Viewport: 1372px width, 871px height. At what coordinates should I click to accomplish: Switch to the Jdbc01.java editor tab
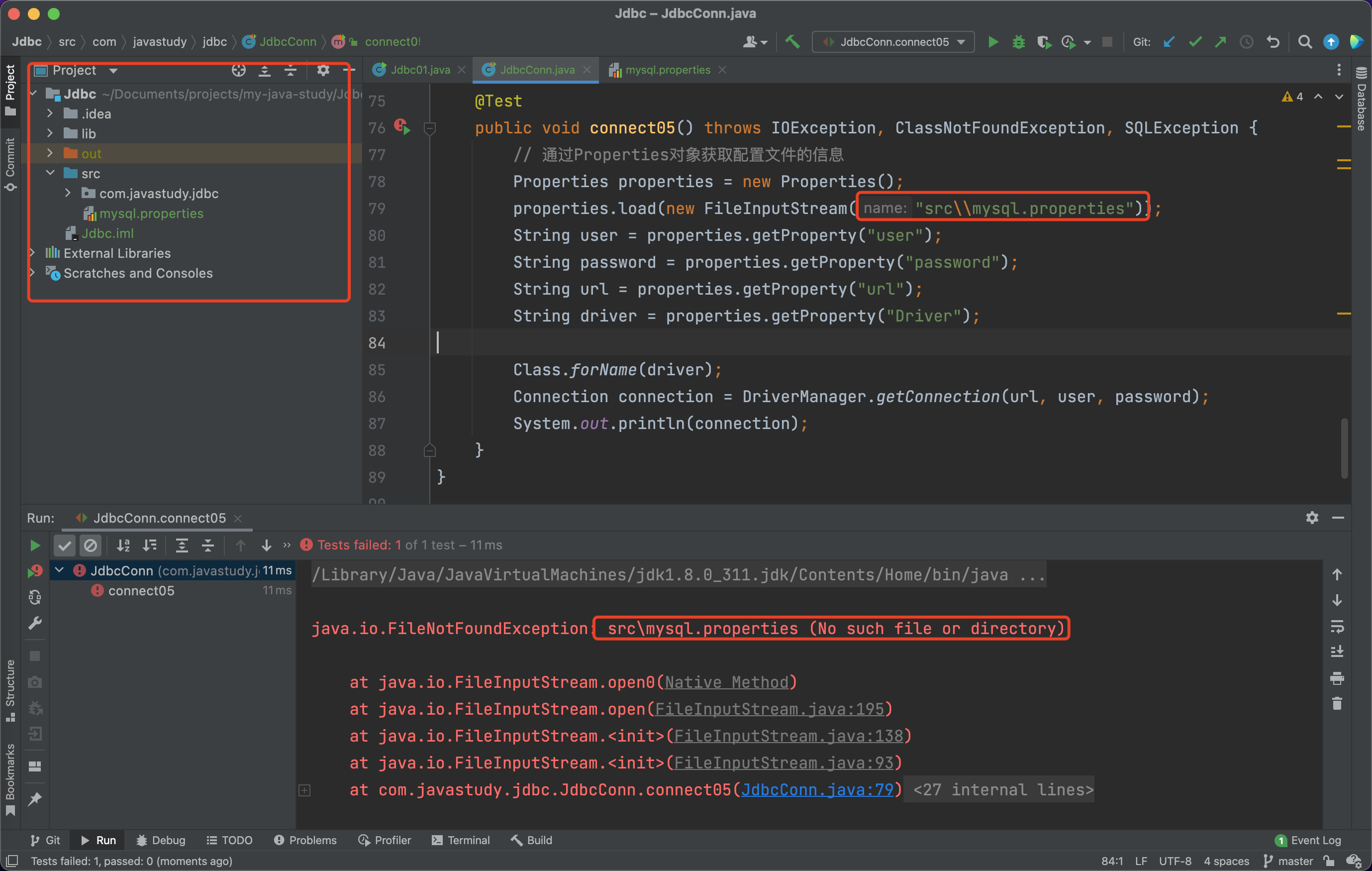pyautogui.click(x=419, y=70)
